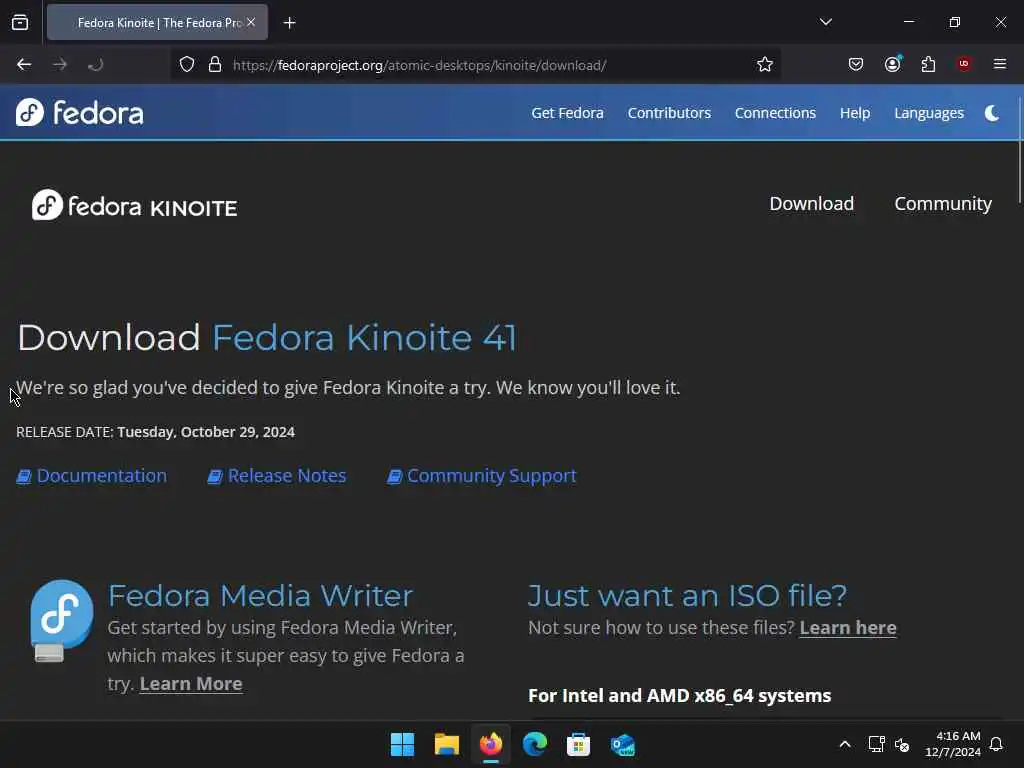Screen dimensions: 1024x768
Task: Go back to previous page
Action: click(24, 65)
